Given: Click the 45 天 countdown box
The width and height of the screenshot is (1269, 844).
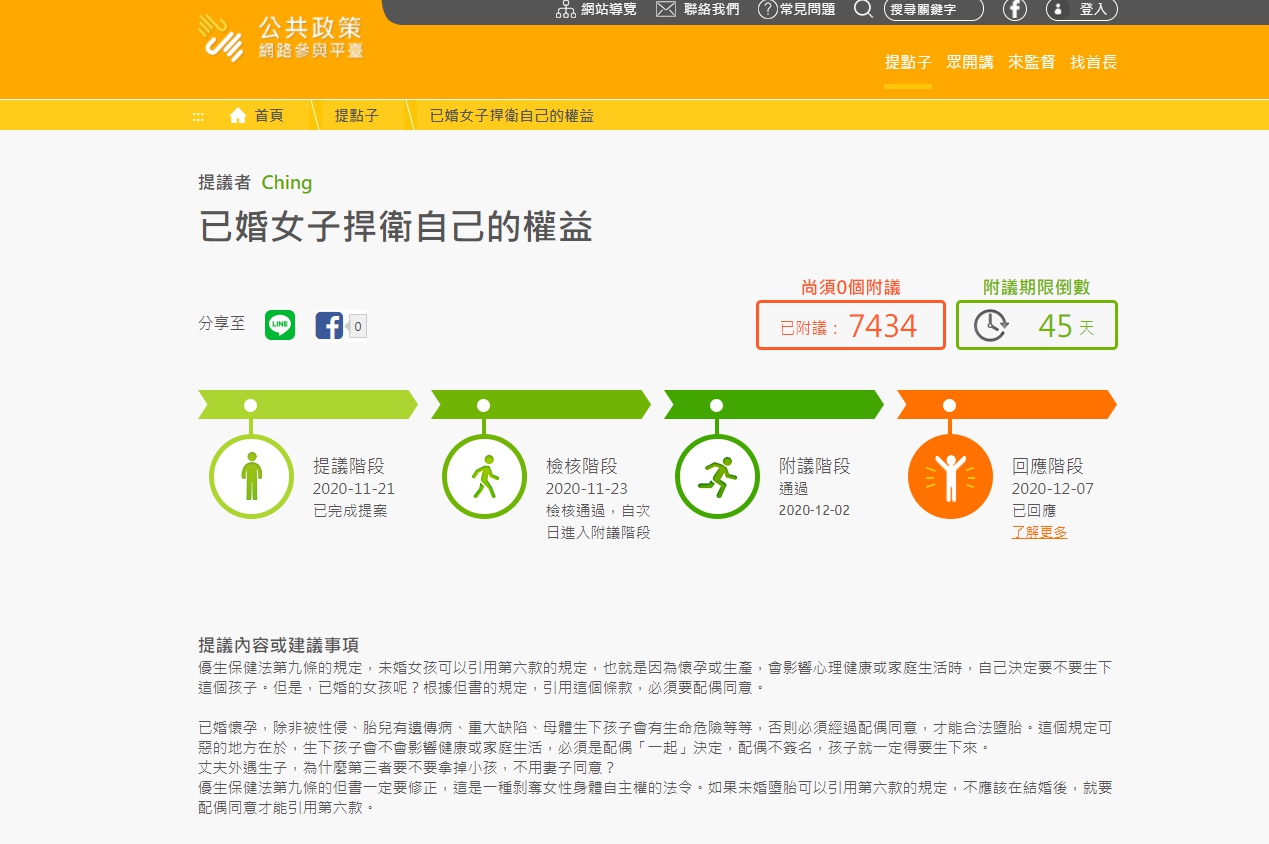Looking at the screenshot, I should 1037,325.
